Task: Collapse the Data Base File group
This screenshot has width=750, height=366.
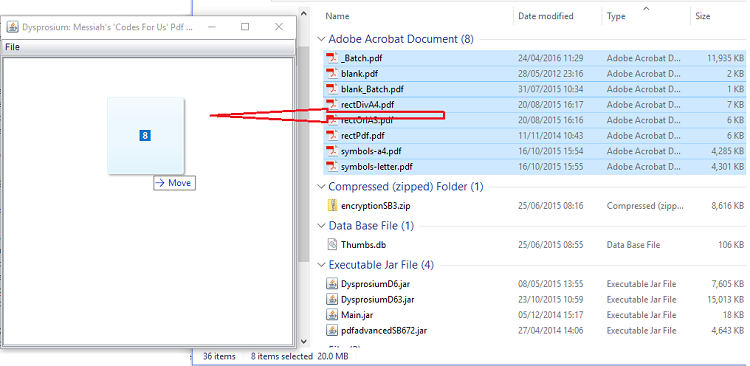Action: 320,226
